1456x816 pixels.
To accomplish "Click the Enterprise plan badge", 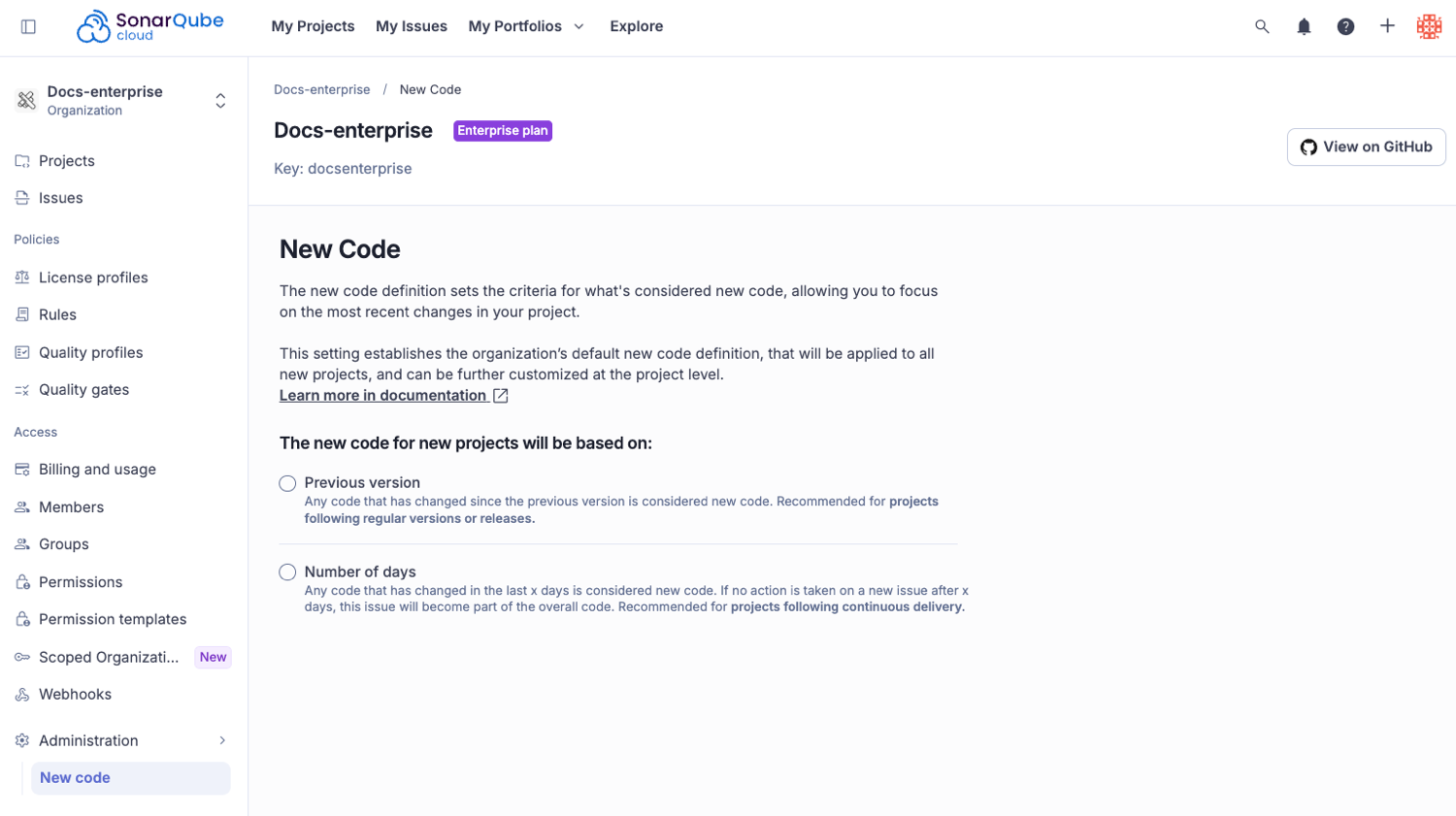I will coord(503,131).
